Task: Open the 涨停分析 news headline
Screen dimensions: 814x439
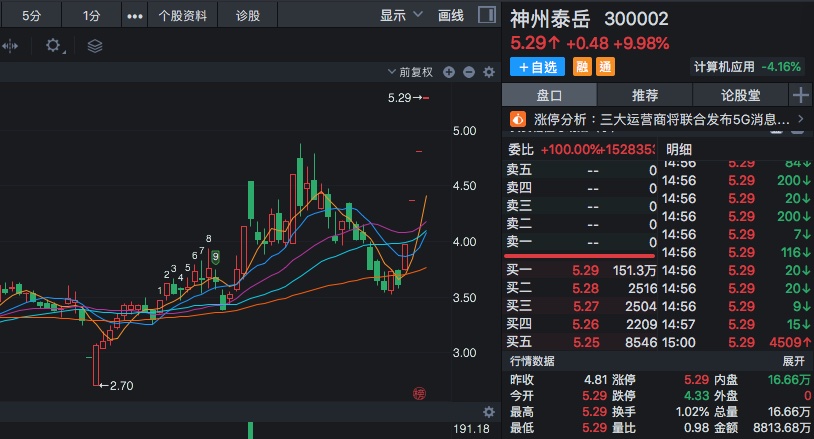Action: click(x=661, y=120)
